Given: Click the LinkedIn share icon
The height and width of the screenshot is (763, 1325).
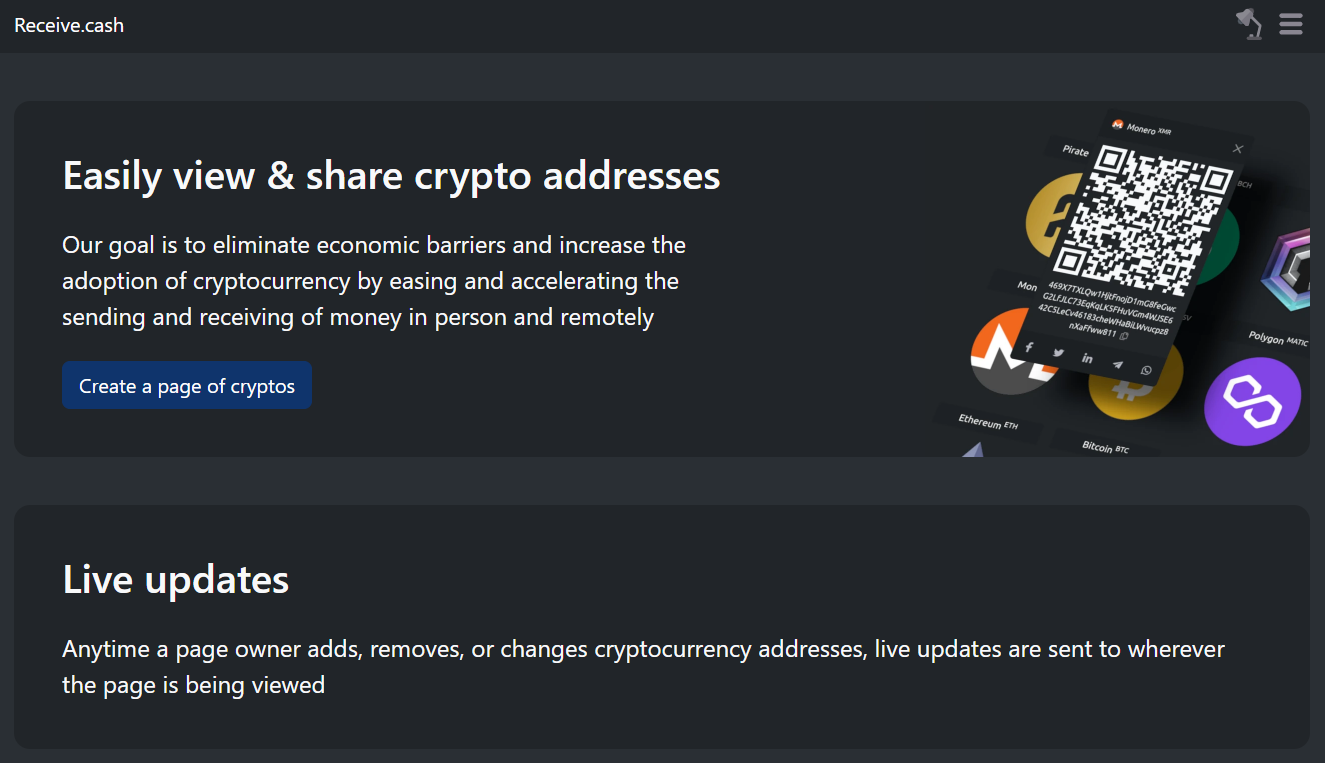Looking at the screenshot, I should click(1087, 359).
